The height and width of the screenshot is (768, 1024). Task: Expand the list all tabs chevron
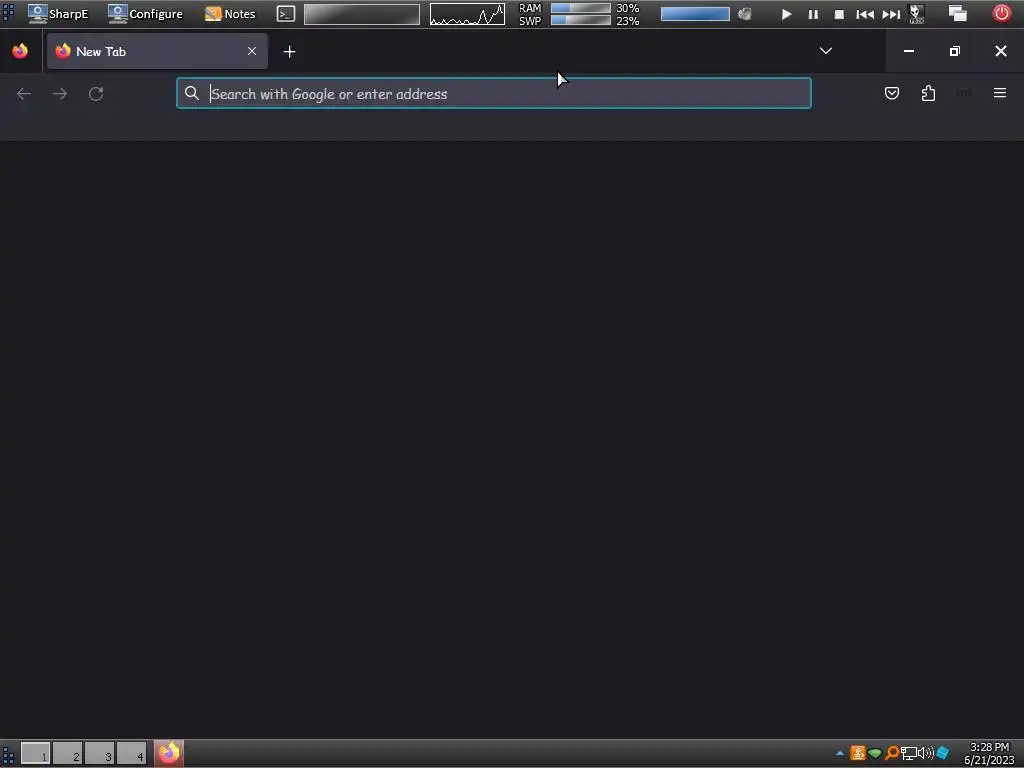(825, 51)
